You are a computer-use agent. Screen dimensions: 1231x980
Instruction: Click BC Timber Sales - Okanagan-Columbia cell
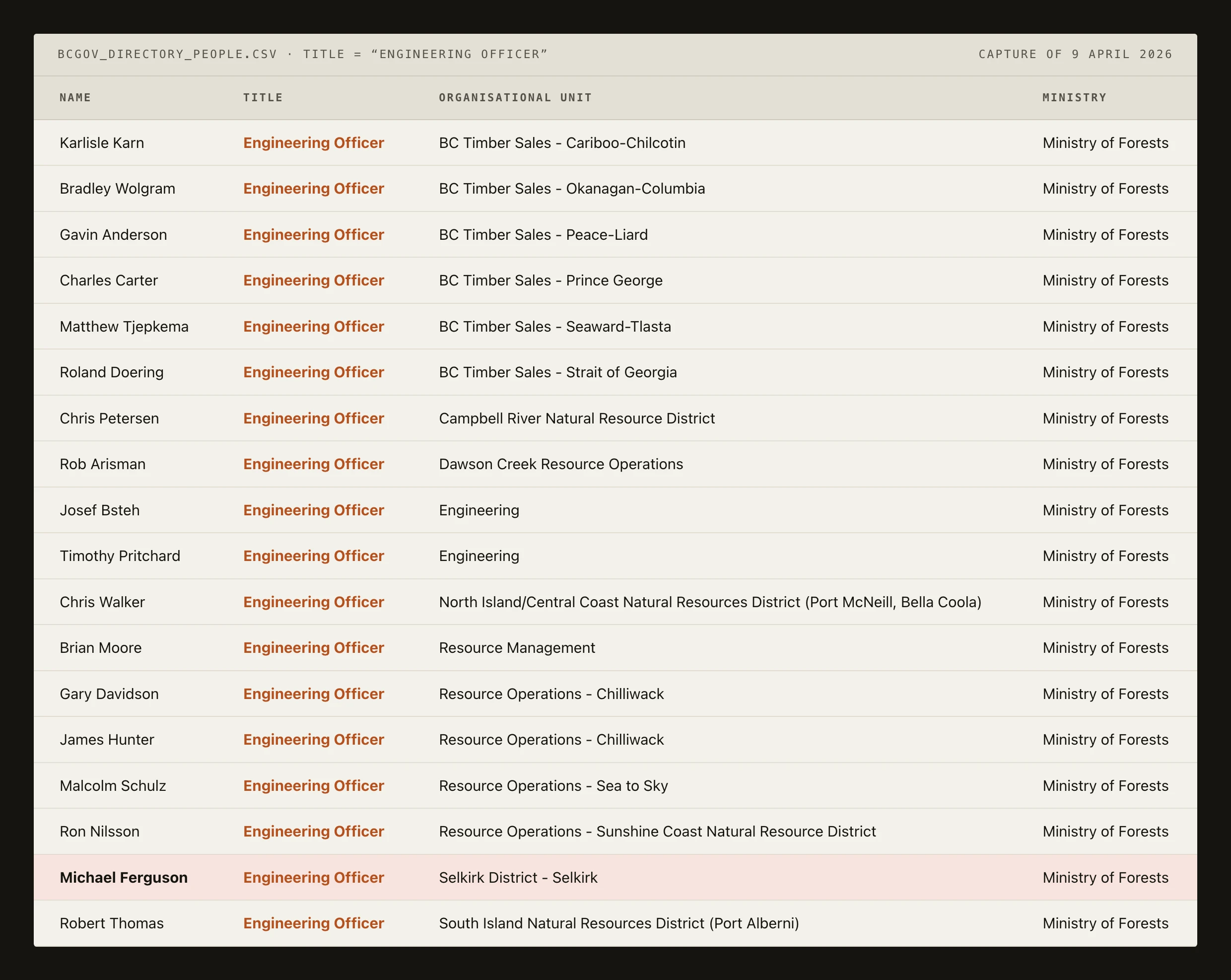tap(571, 189)
